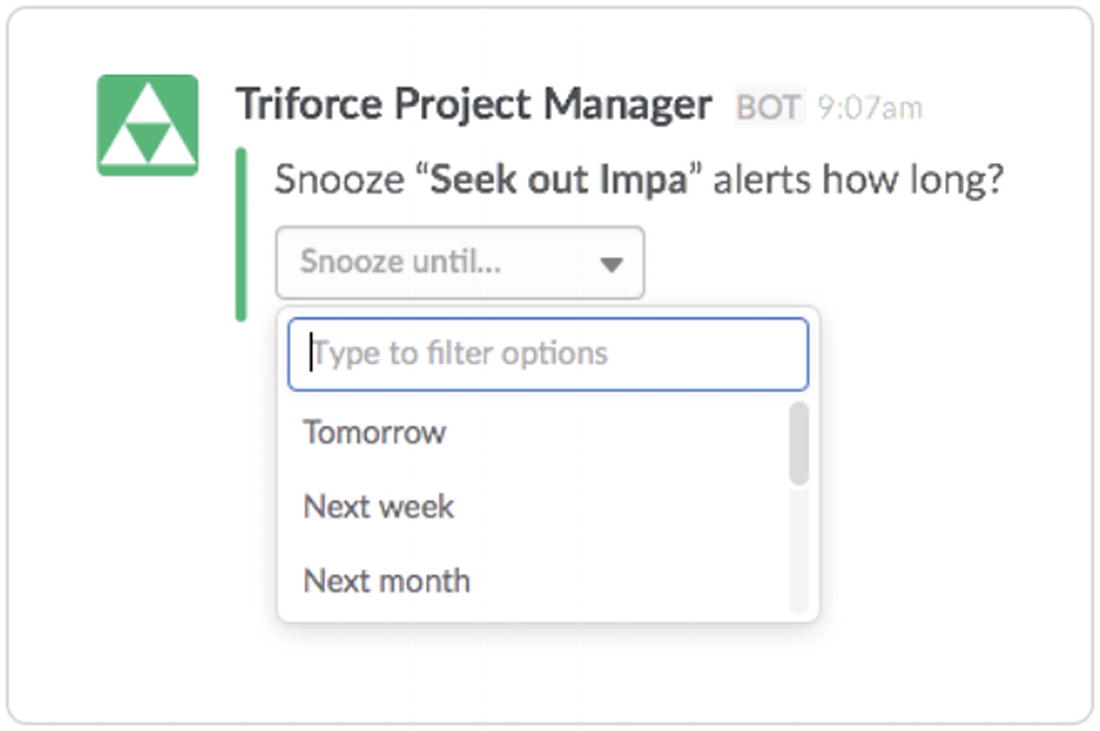1100x731 pixels.
Task: Click the options list scrollbar thumb
Action: pos(798,444)
